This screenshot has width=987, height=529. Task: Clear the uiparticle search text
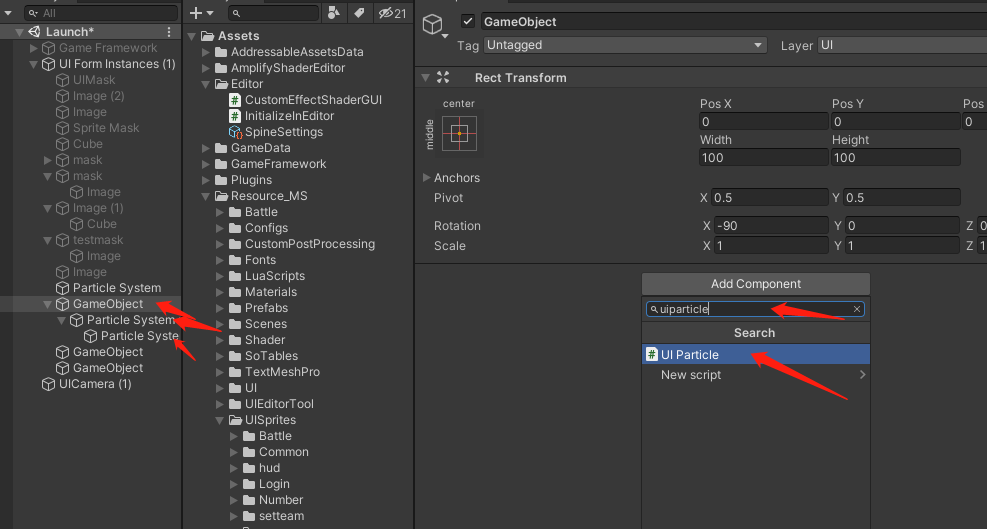point(857,309)
